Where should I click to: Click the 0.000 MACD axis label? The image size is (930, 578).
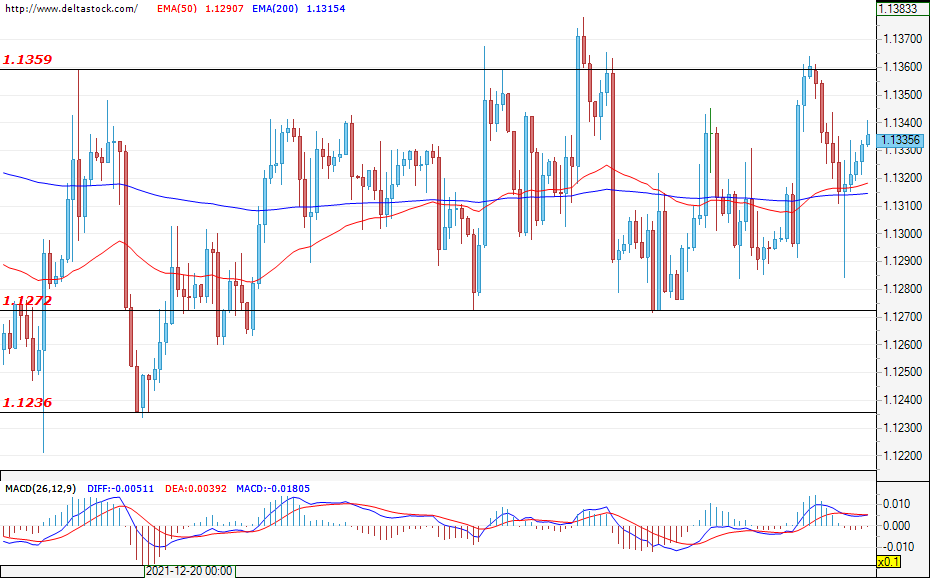click(x=898, y=525)
